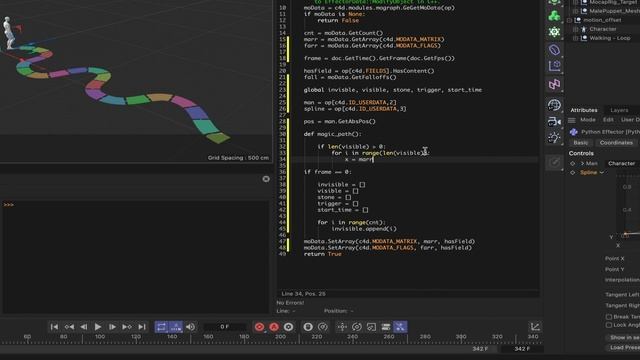The width and height of the screenshot is (640, 360).
Task: Toggle parameter keyframe recording icon
Action: [386, 327]
